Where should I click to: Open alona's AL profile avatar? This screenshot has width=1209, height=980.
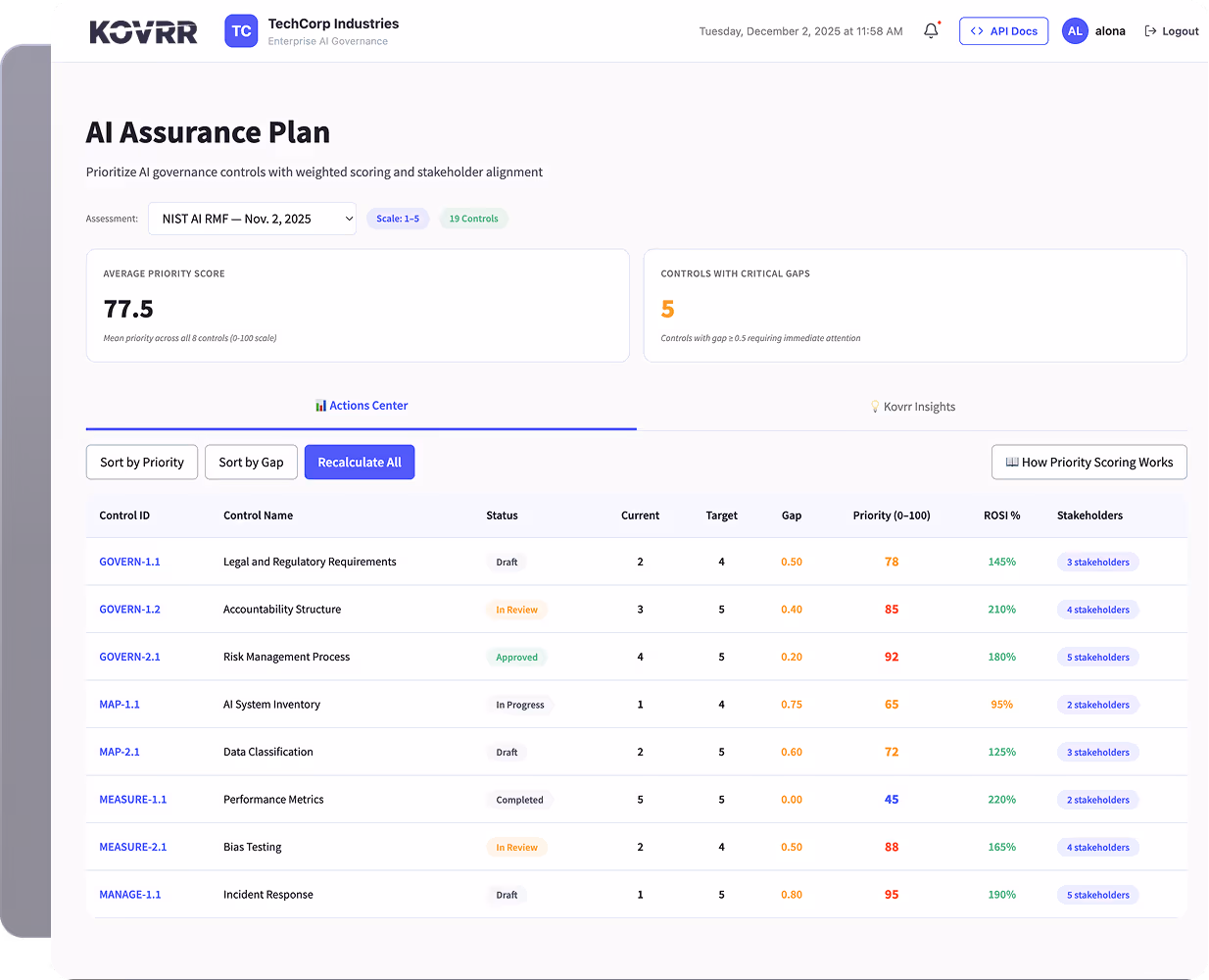click(x=1075, y=30)
